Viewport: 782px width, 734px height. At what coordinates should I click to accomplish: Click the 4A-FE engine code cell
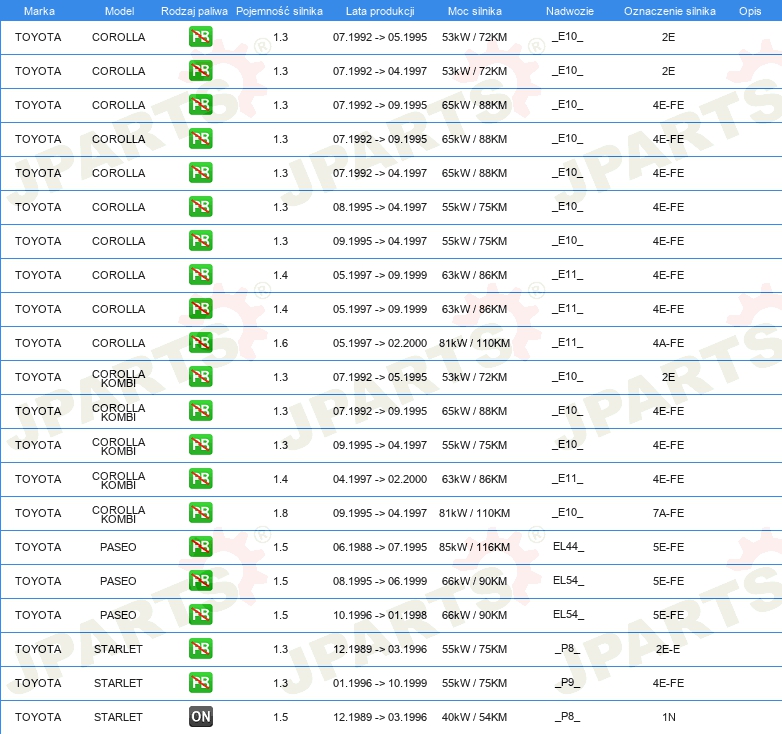pos(668,343)
